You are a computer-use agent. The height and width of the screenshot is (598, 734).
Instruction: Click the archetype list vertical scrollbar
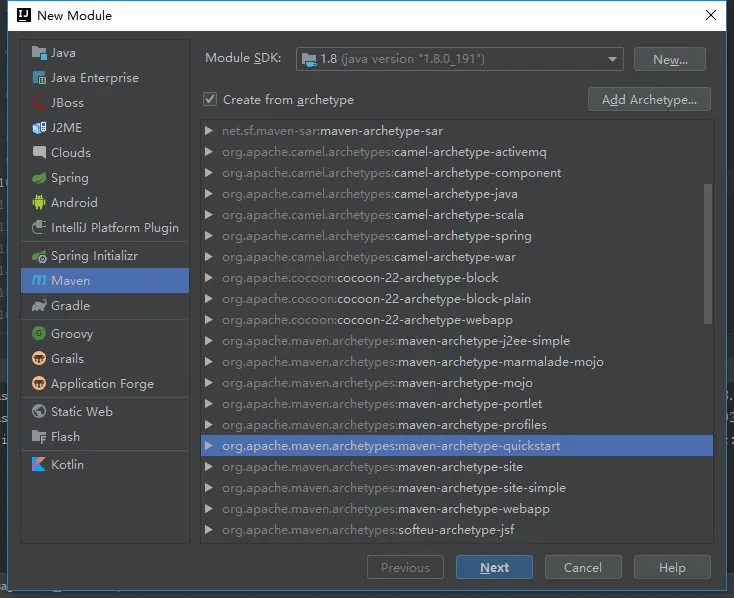pos(708,253)
